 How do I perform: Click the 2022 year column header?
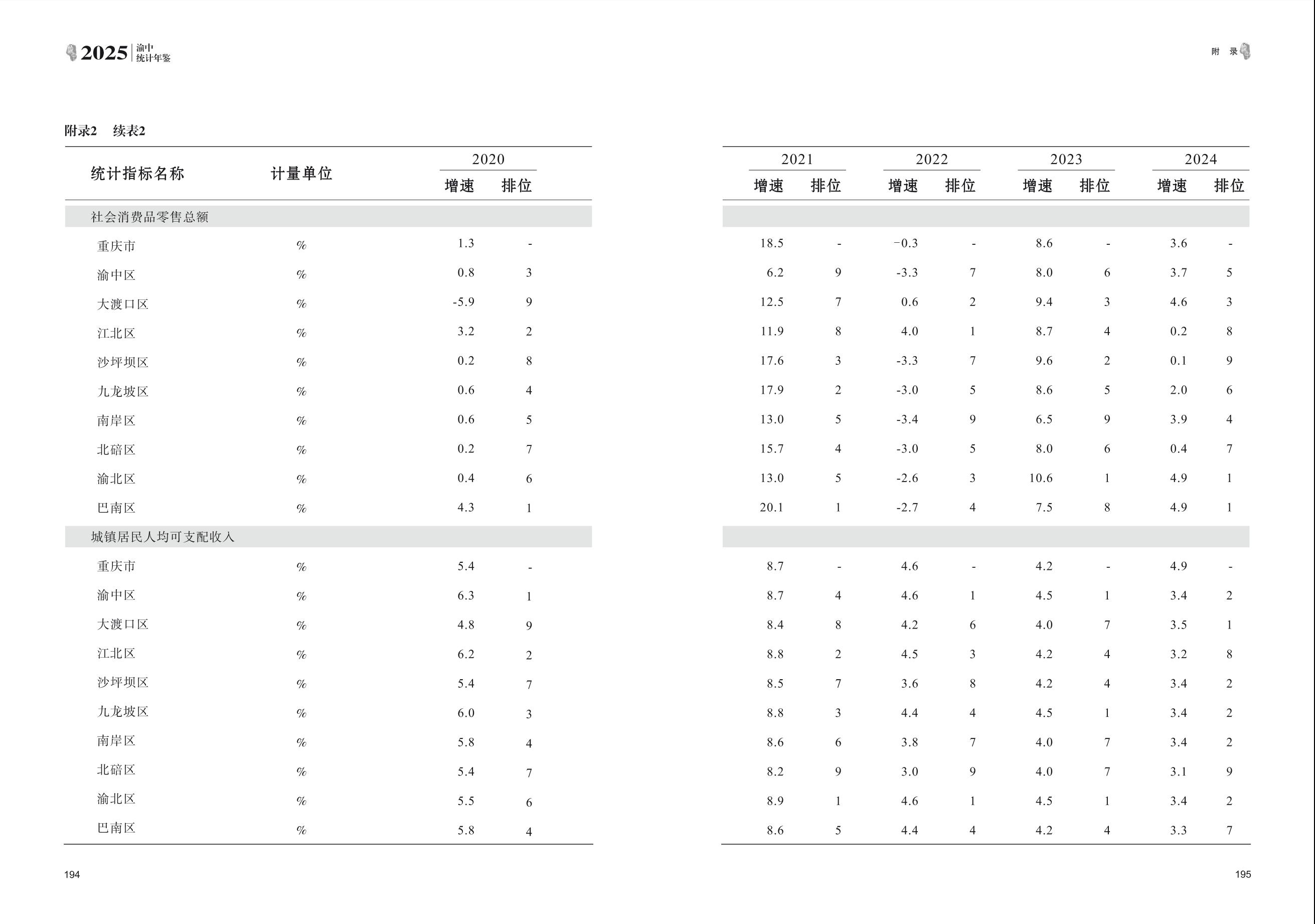(931, 159)
